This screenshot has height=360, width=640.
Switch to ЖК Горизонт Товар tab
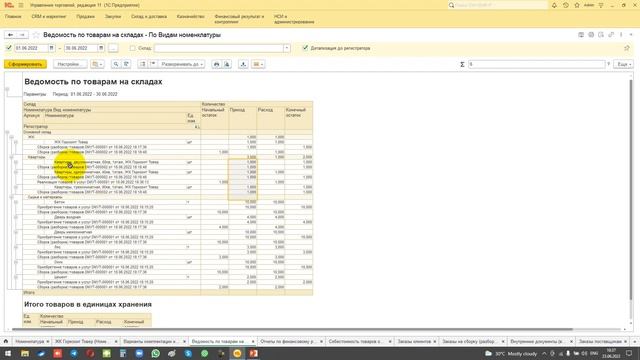tap(87, 341)
